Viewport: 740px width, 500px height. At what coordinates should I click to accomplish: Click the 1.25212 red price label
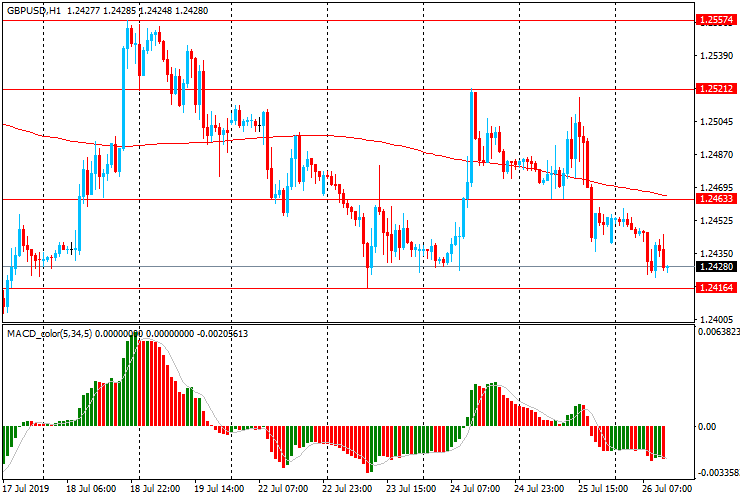click(x=716, y=89)
